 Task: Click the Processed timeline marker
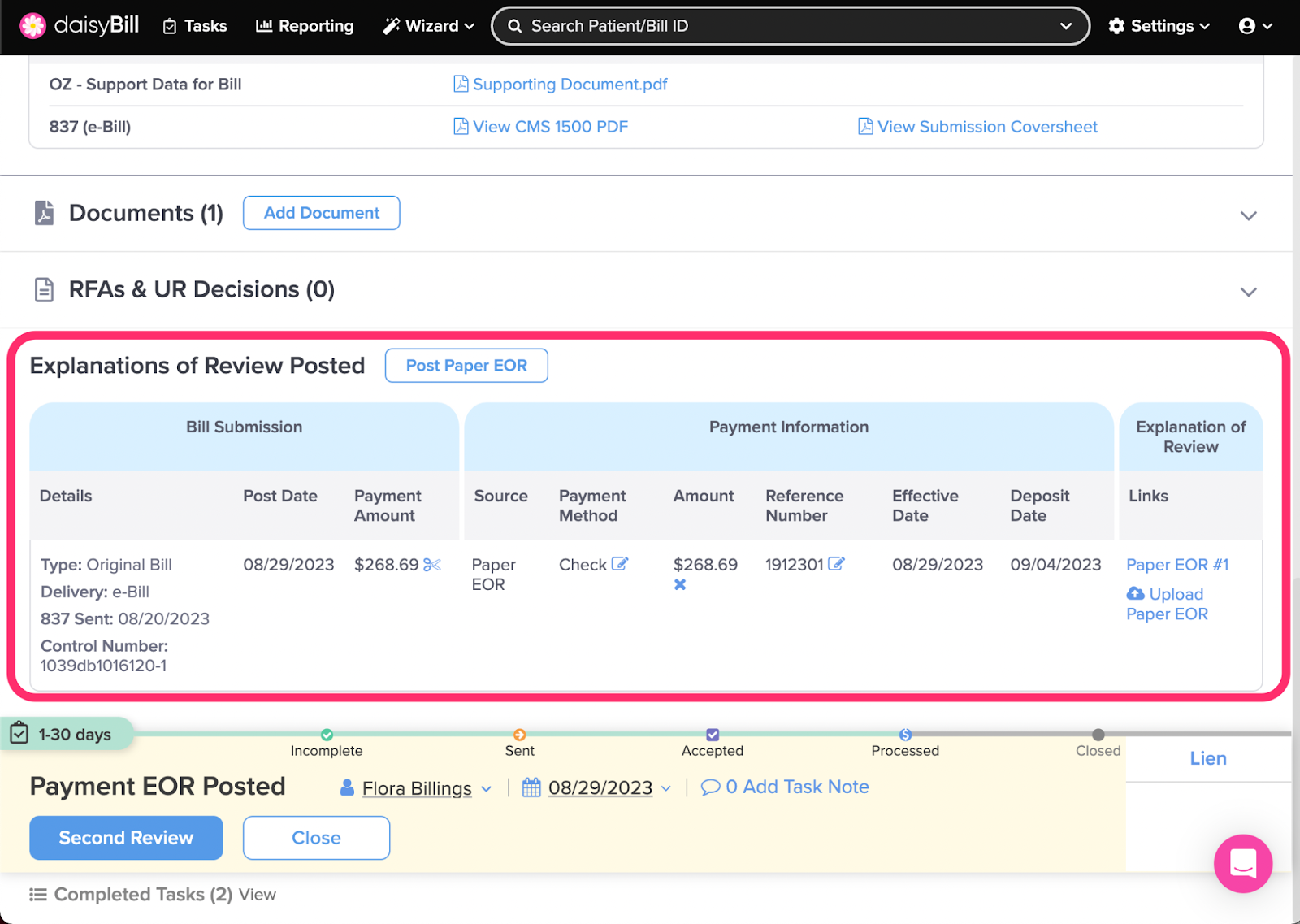(x=905, y=735)
